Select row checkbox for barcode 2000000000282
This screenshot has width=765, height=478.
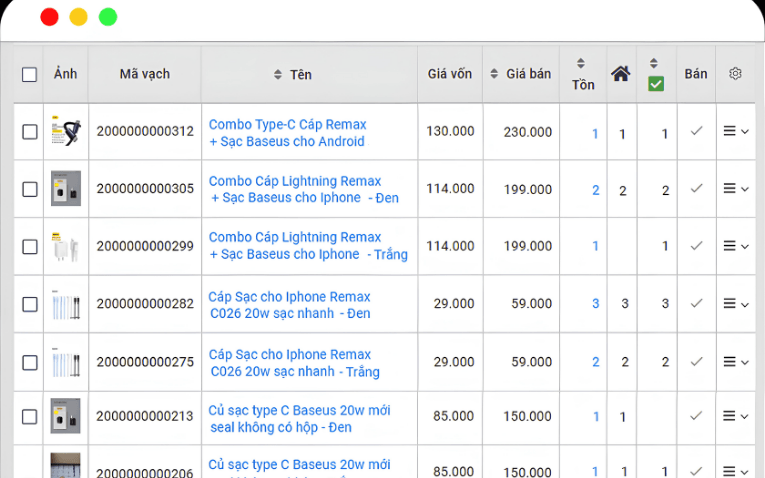[x=30, y=304]
